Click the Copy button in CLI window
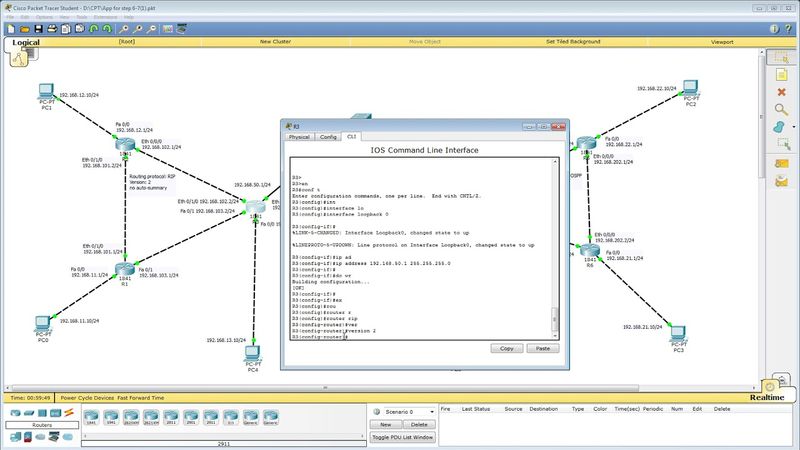This screenshot has height=450, width=800. click(507, 348)
